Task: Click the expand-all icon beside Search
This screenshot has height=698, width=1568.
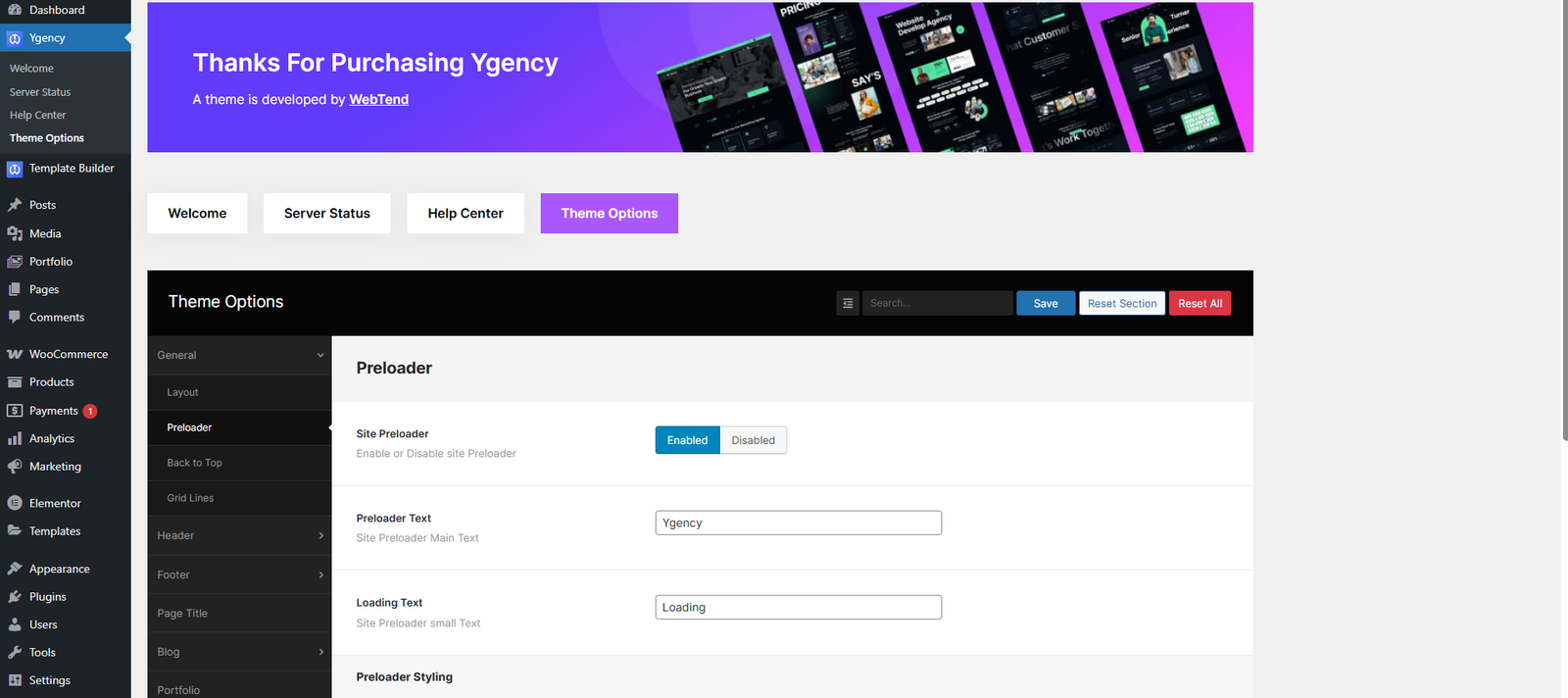Action: click(848, 304)
